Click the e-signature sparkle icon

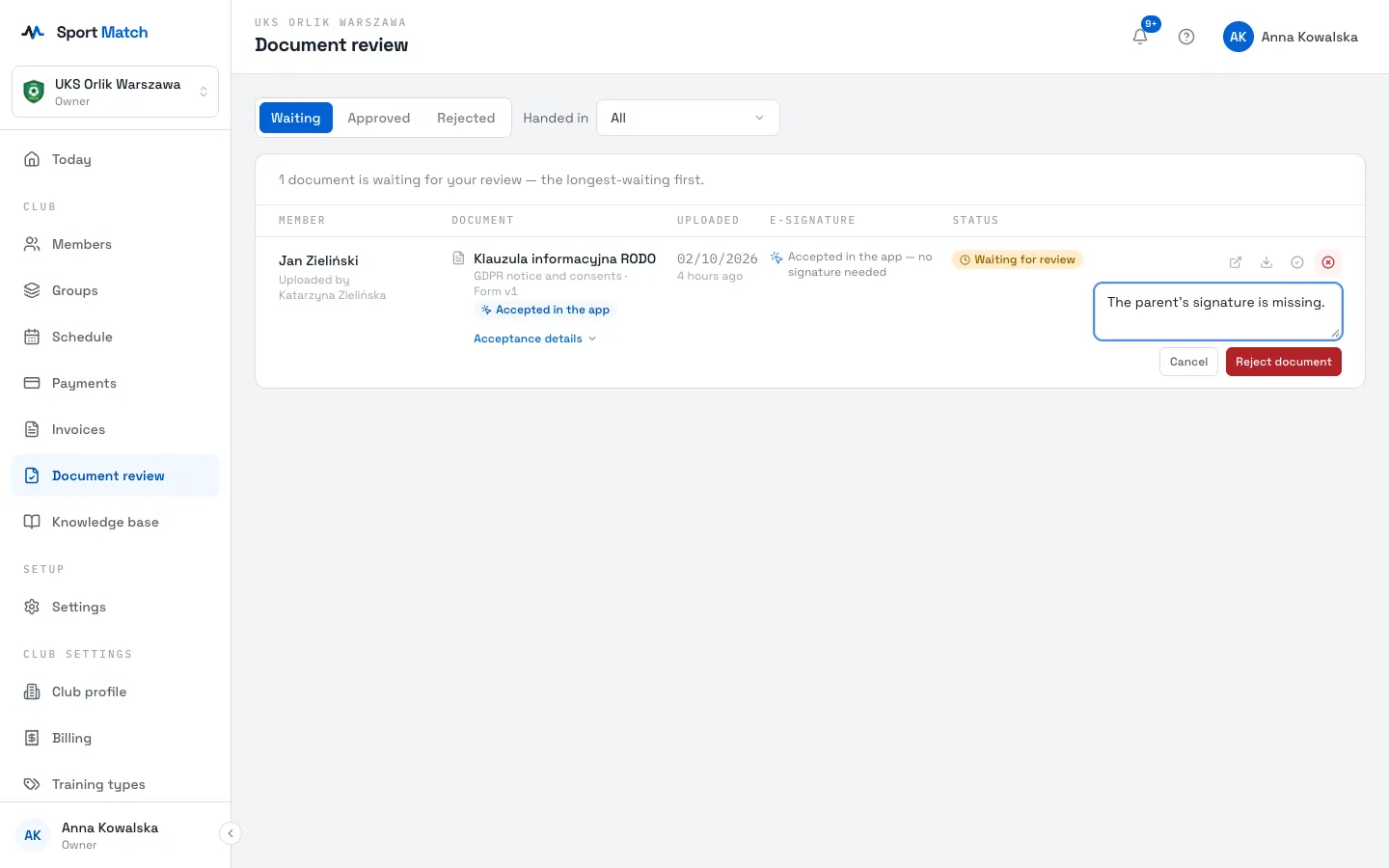[776, 258]
